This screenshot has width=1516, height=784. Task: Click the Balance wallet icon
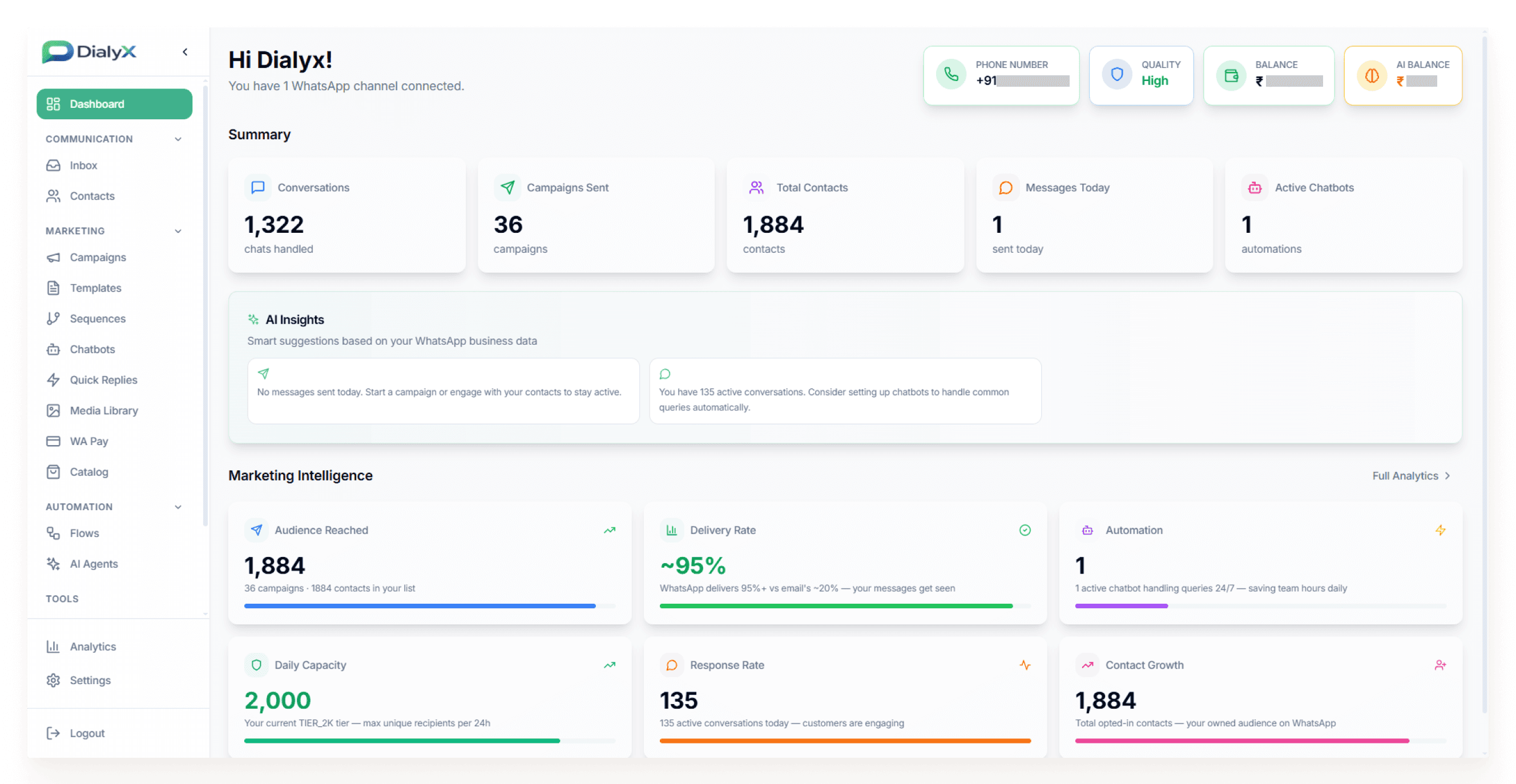1231,75
